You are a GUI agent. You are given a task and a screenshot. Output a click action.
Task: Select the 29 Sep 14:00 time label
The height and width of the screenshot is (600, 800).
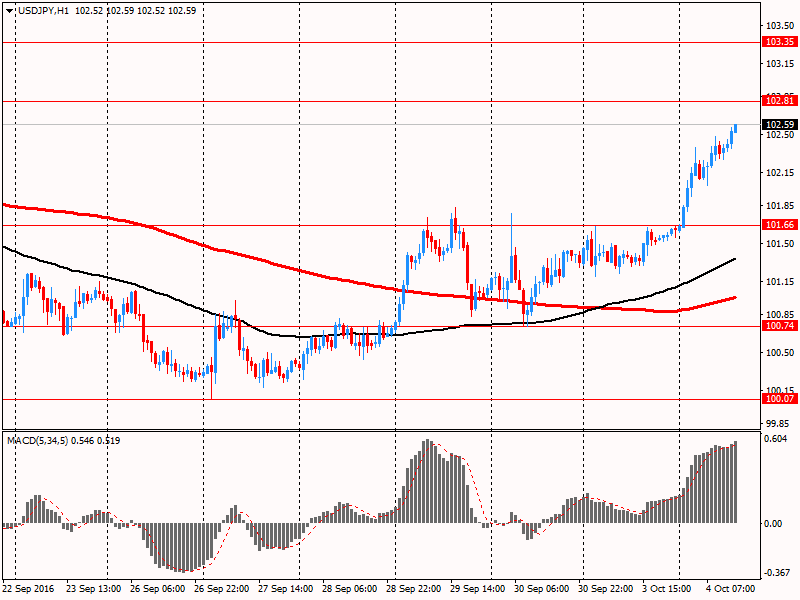[x=478, y=589]
